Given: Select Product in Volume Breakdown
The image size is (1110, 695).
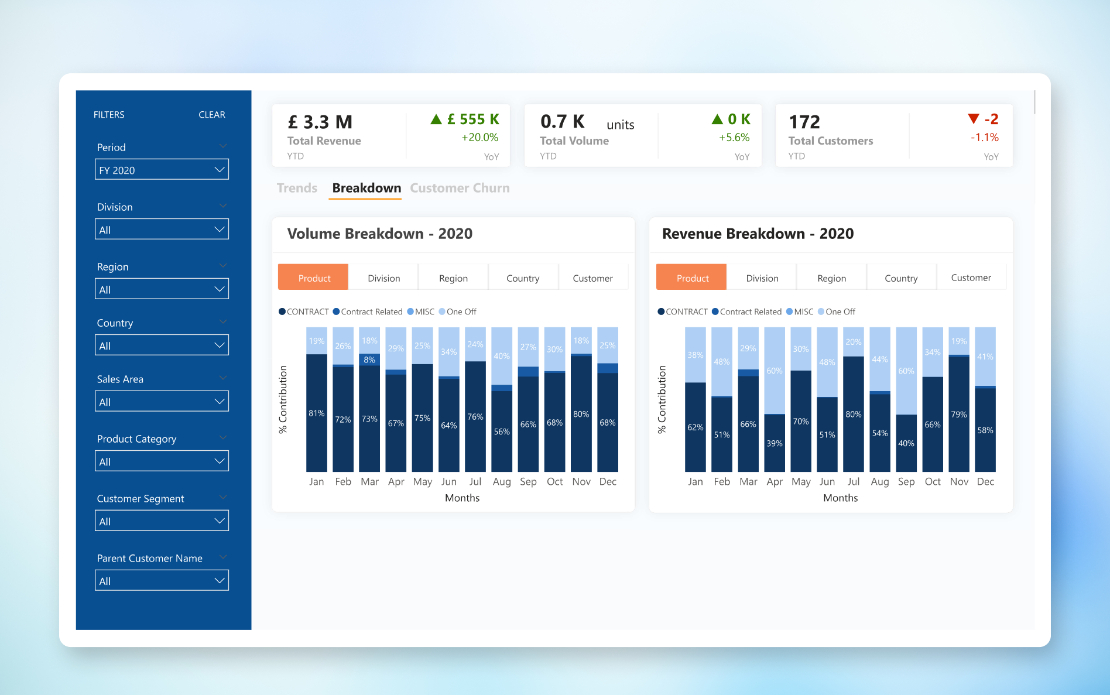Looking at the screenshot, I should 314,277.
